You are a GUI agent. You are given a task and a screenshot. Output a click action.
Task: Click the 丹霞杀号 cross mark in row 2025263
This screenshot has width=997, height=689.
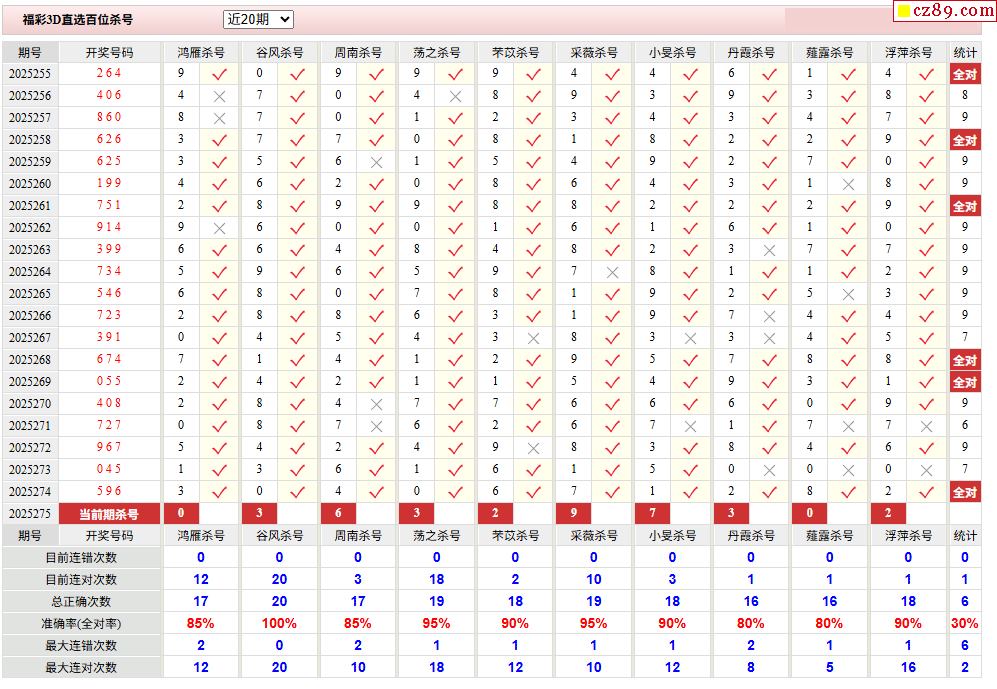[769, 250]
